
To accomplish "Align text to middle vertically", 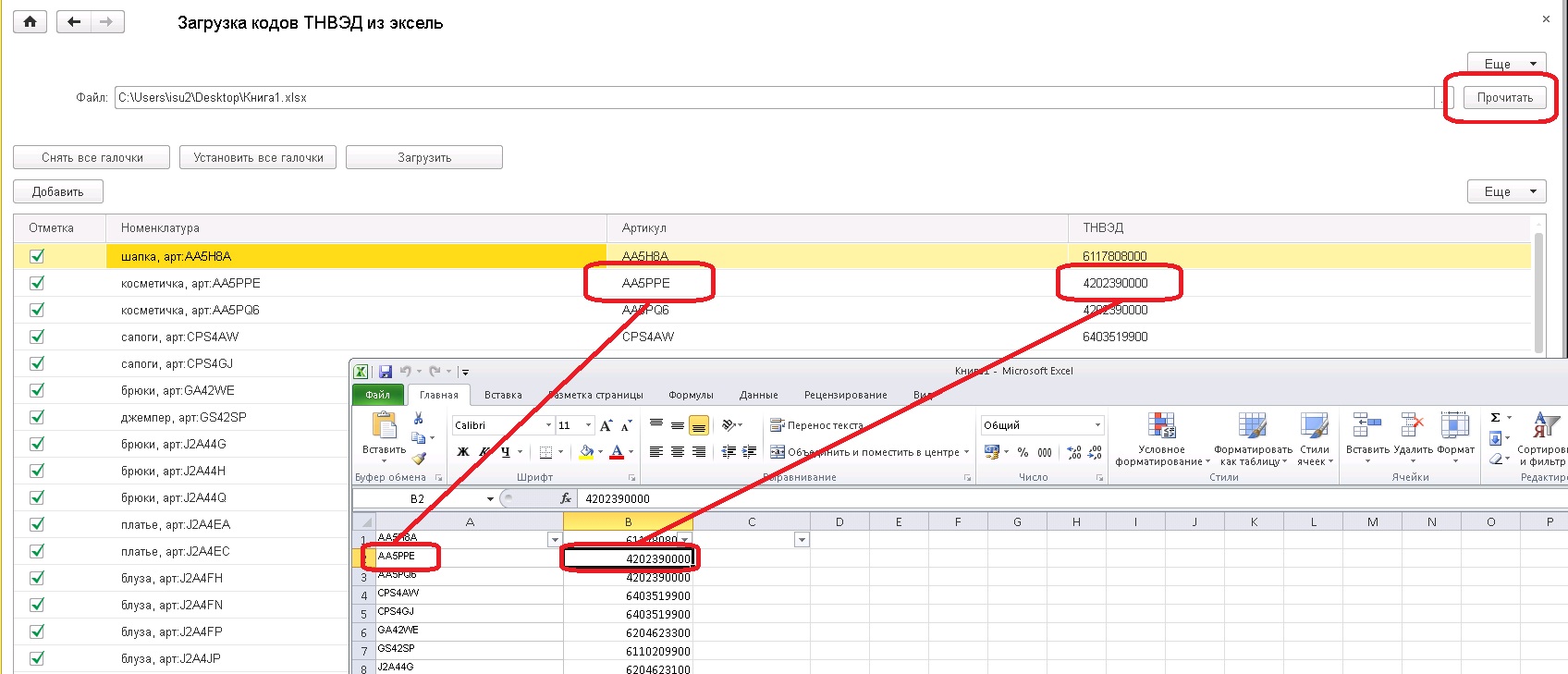I will (x=678, y=425).
